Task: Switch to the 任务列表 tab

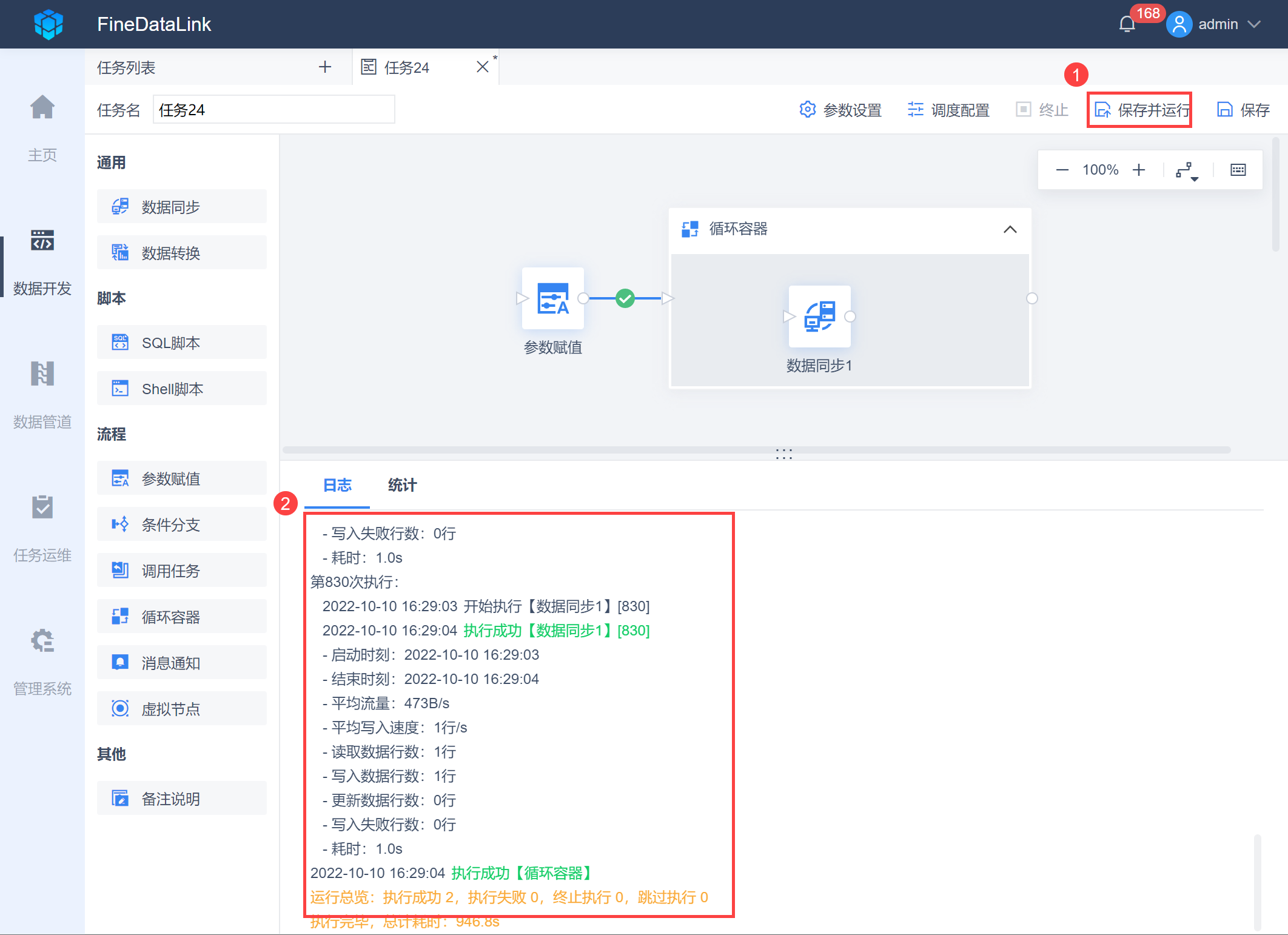Action: tap(127, 67)
